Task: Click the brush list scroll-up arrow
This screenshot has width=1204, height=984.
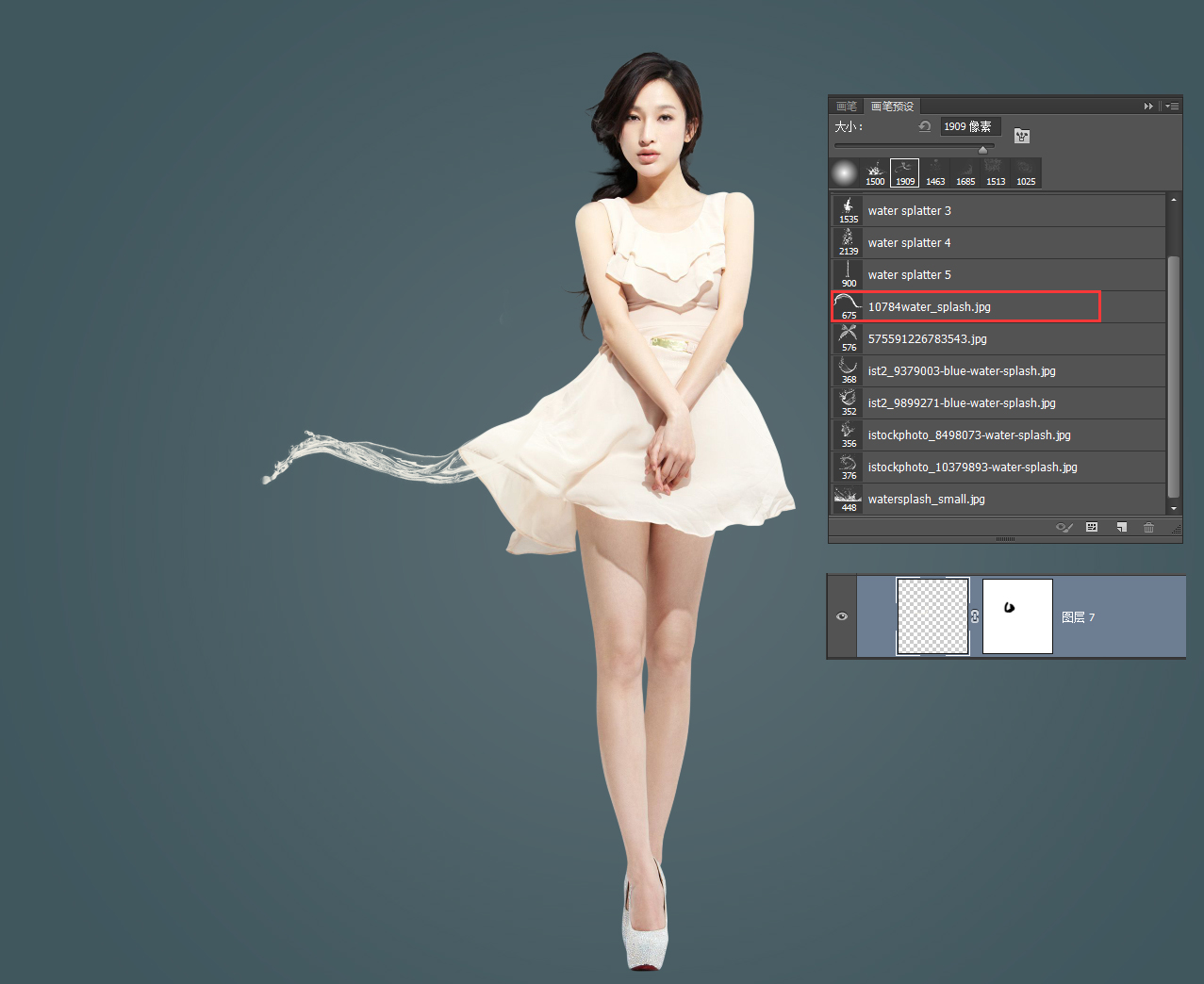Action: pos(1174,200)
